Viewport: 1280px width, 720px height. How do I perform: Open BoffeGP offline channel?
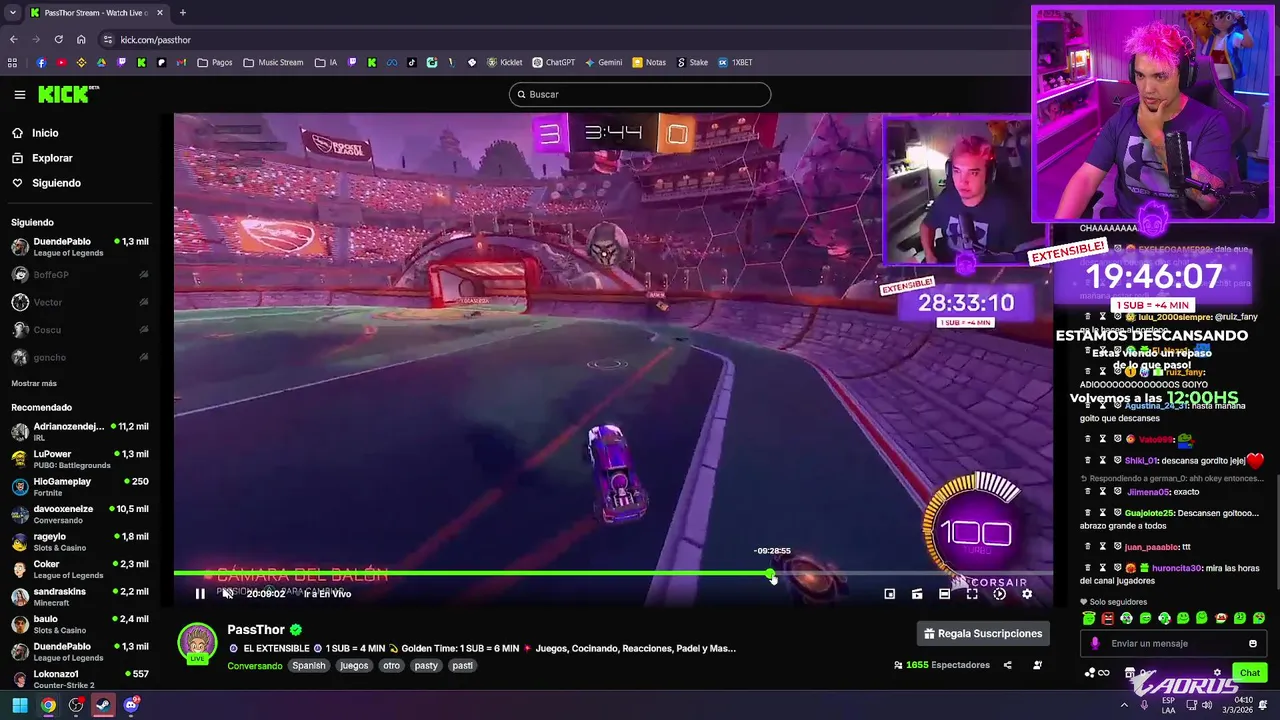pos(80,275)
